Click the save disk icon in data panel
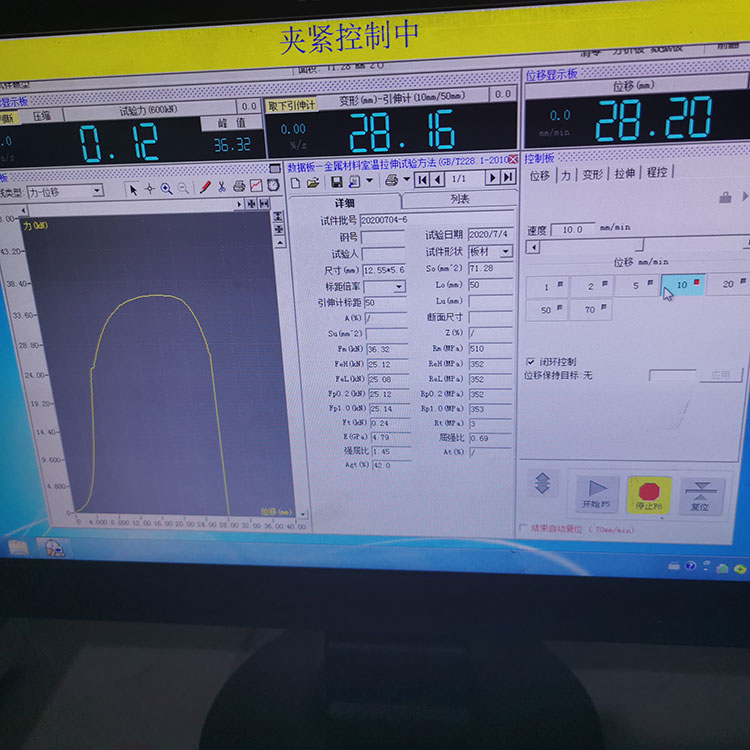The image size is (750, 750). coord(337,181)
